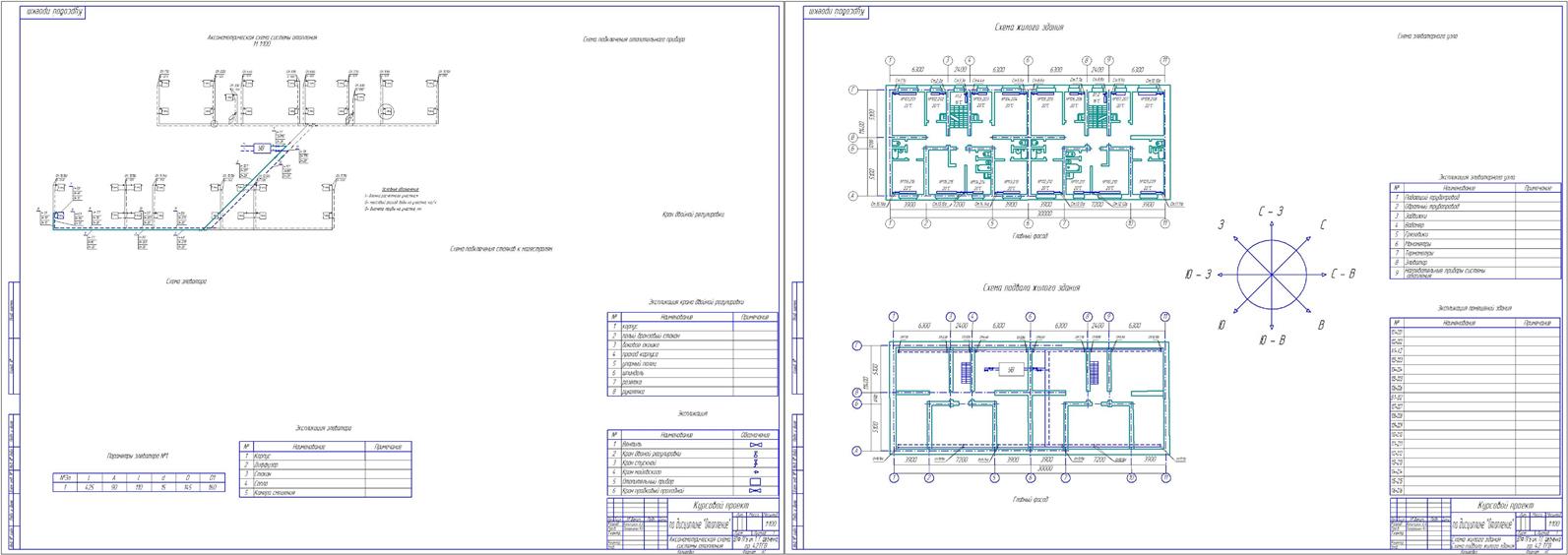Click the compass label "С – В"

click(x=1343, y=274)
